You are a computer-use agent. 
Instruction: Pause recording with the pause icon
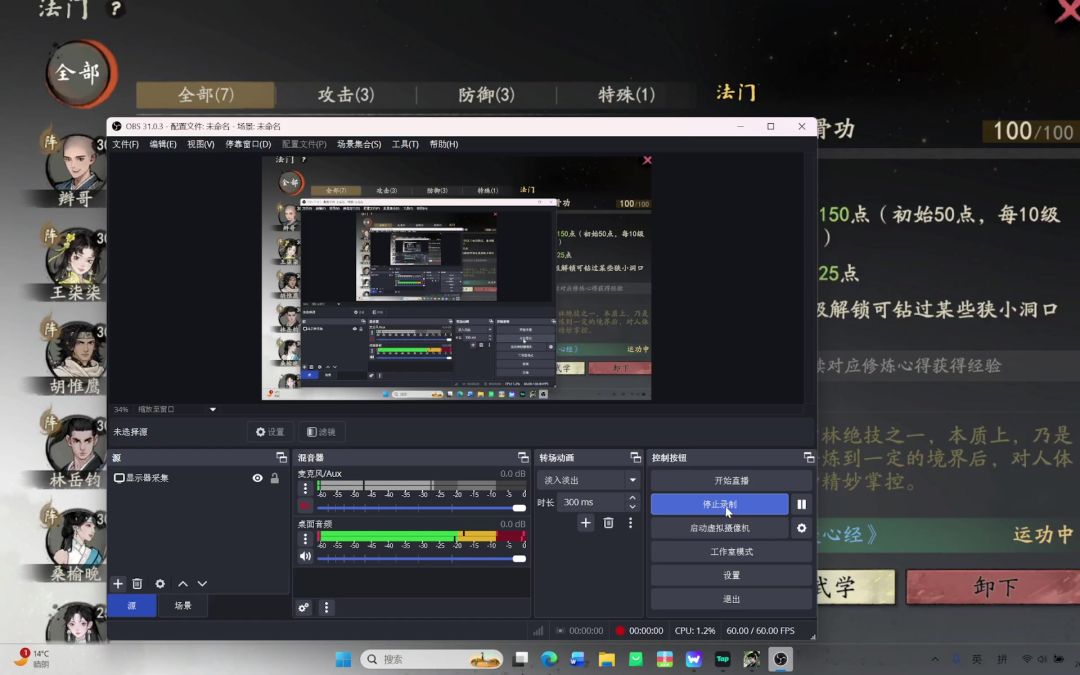801,505
